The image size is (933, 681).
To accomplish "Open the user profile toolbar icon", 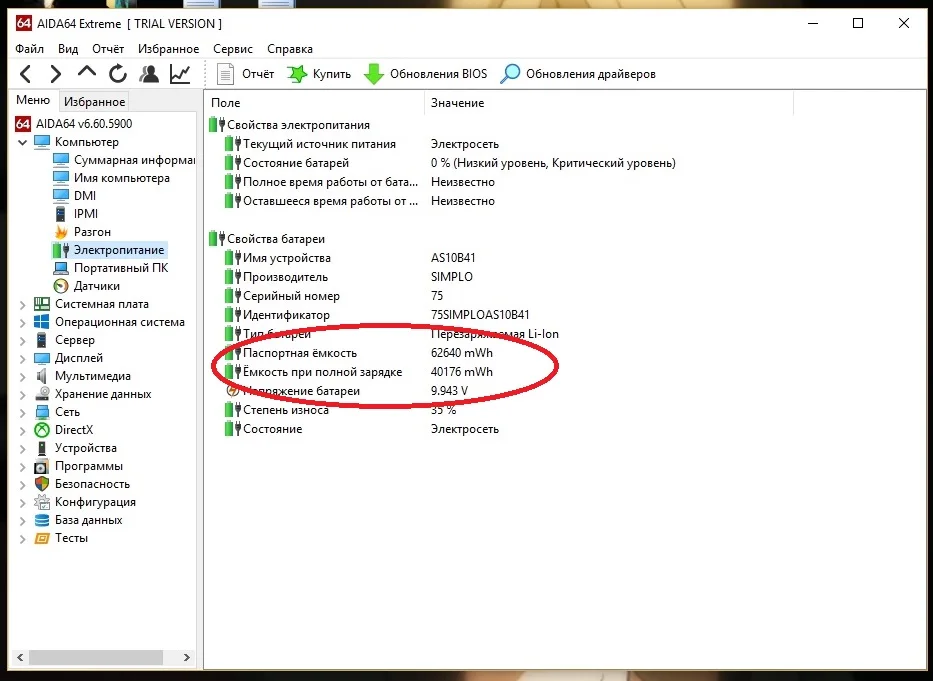I will pos(149,74).
